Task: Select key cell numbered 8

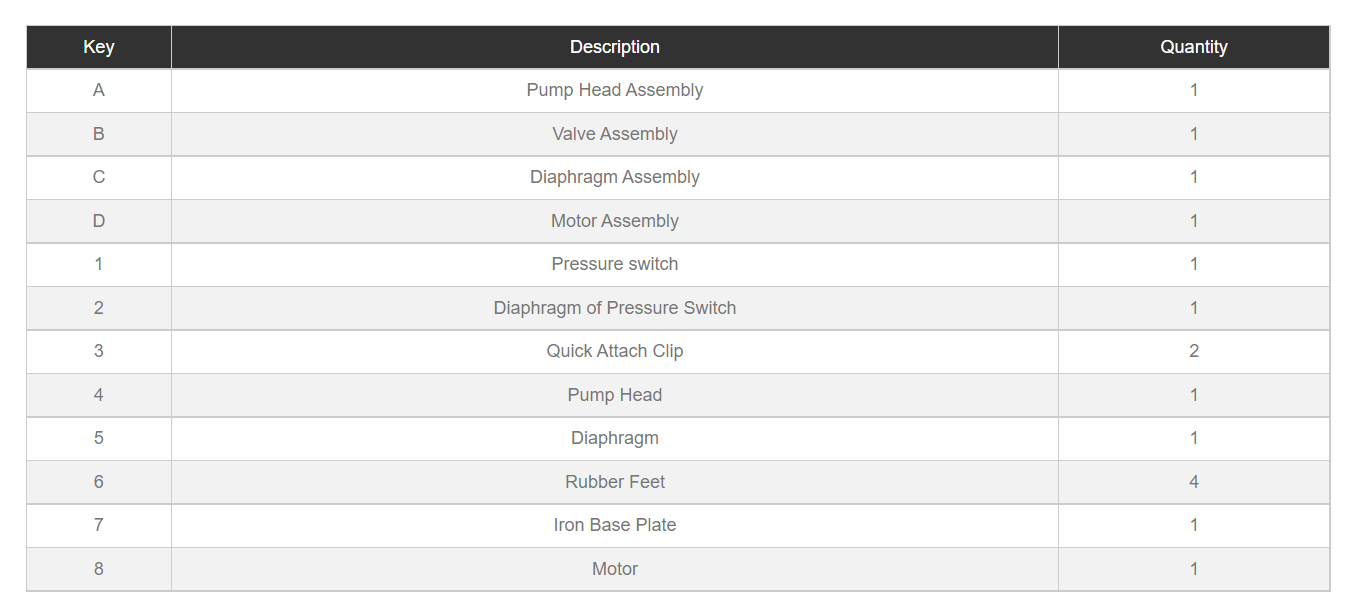Action: coord(99,569)
